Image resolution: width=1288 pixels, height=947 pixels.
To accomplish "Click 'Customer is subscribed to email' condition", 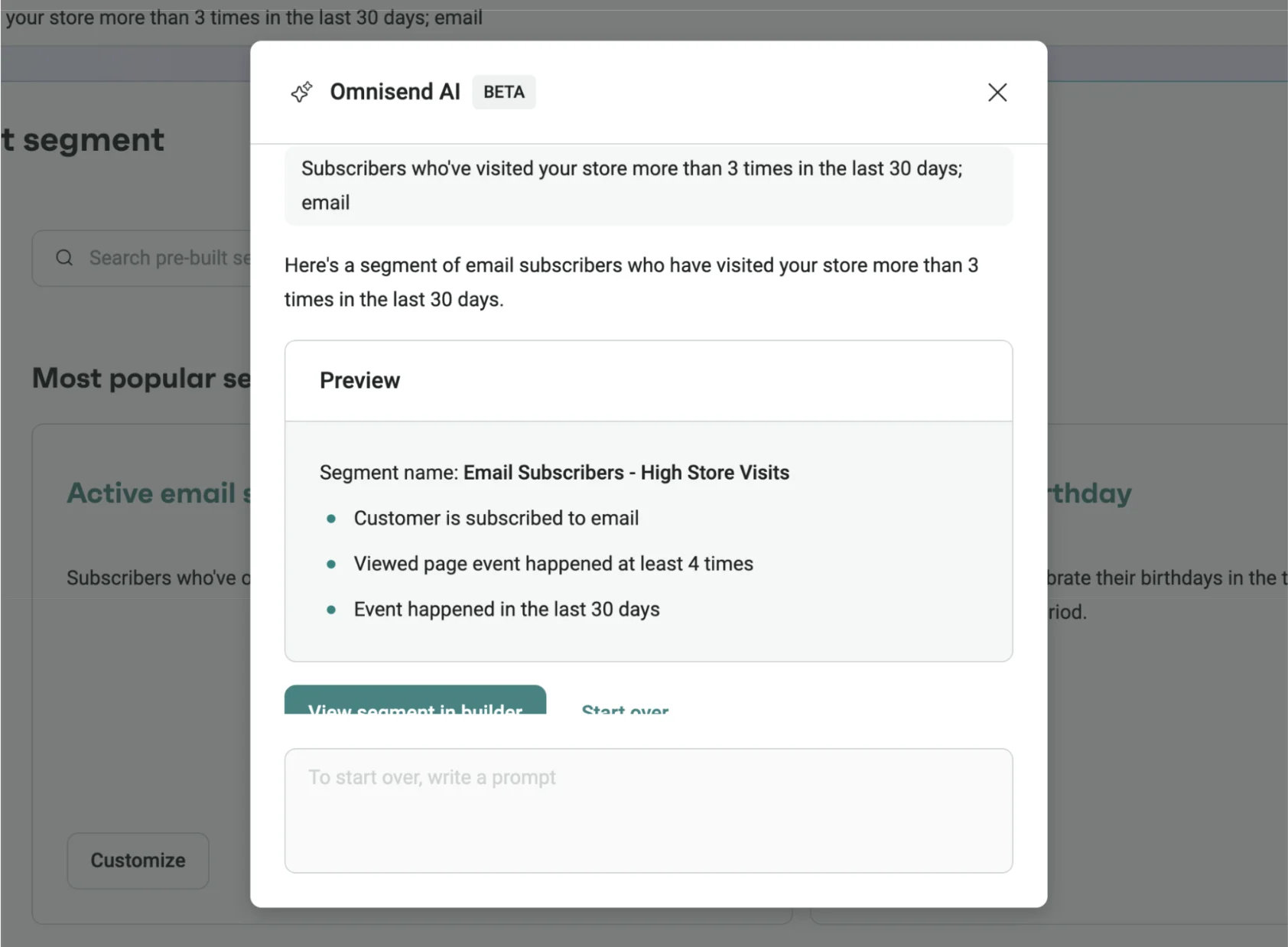I will pos(496,519).
